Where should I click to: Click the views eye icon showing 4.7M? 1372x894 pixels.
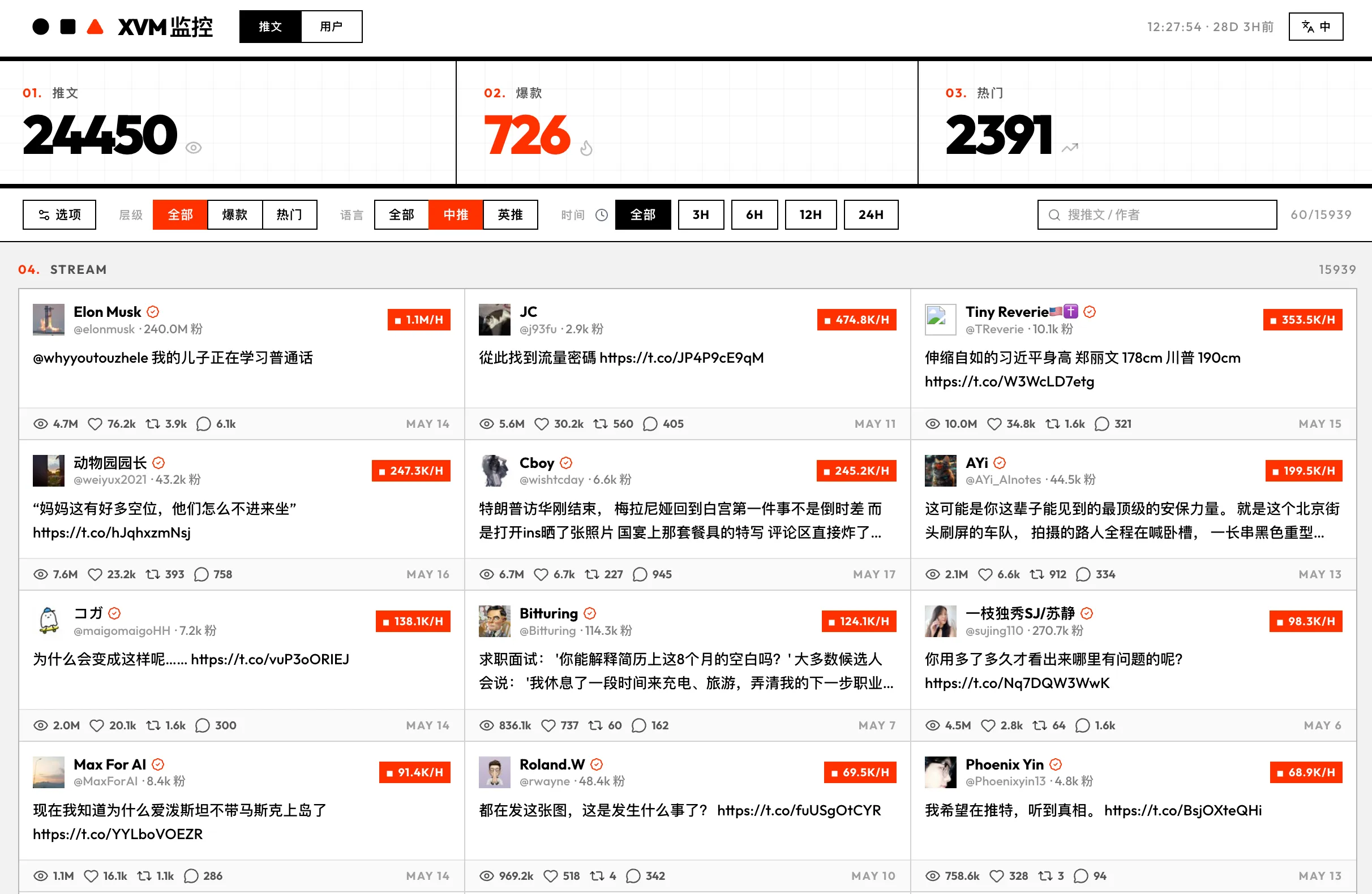tap(40, 424)
